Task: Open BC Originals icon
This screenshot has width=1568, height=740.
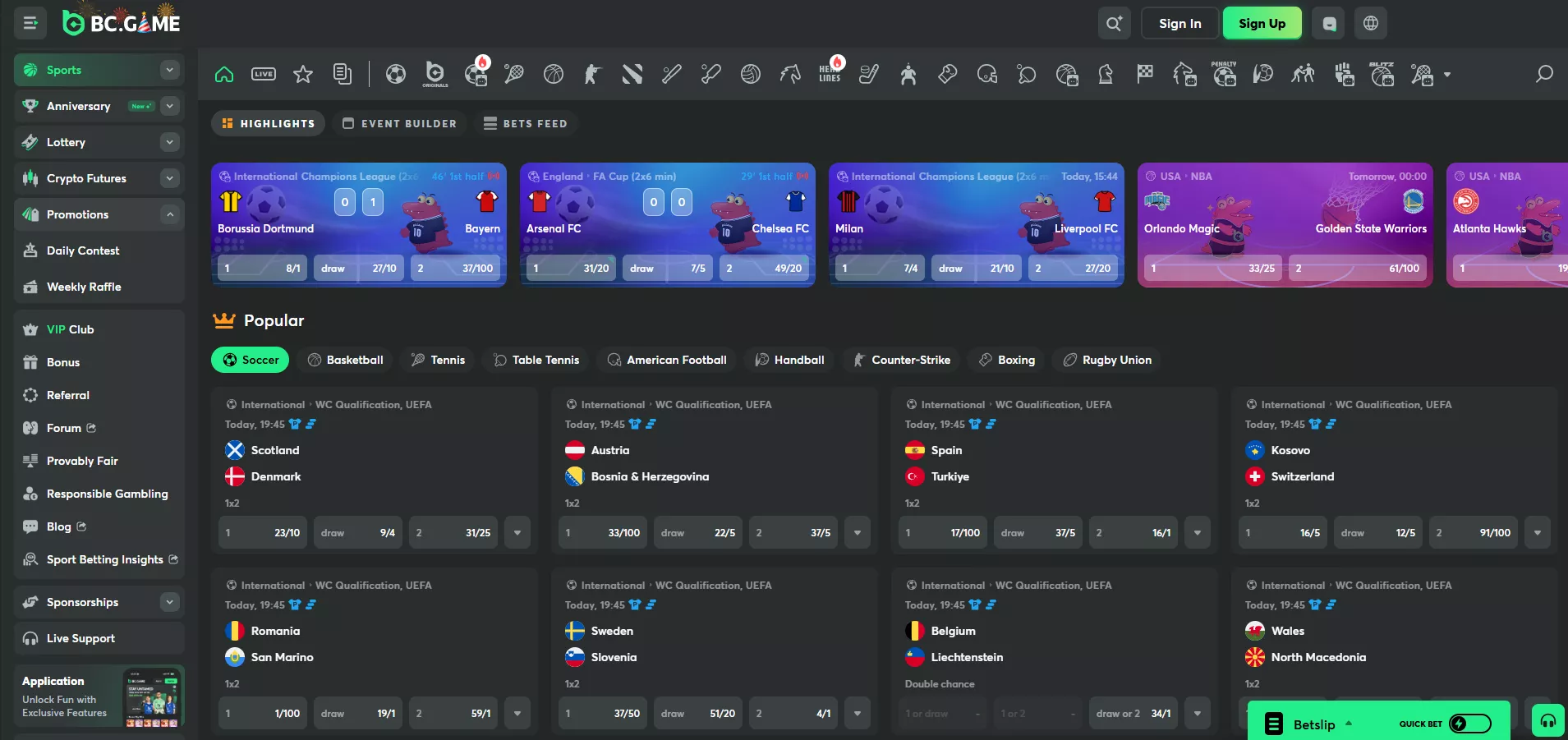Action: (x=435, y=74)
